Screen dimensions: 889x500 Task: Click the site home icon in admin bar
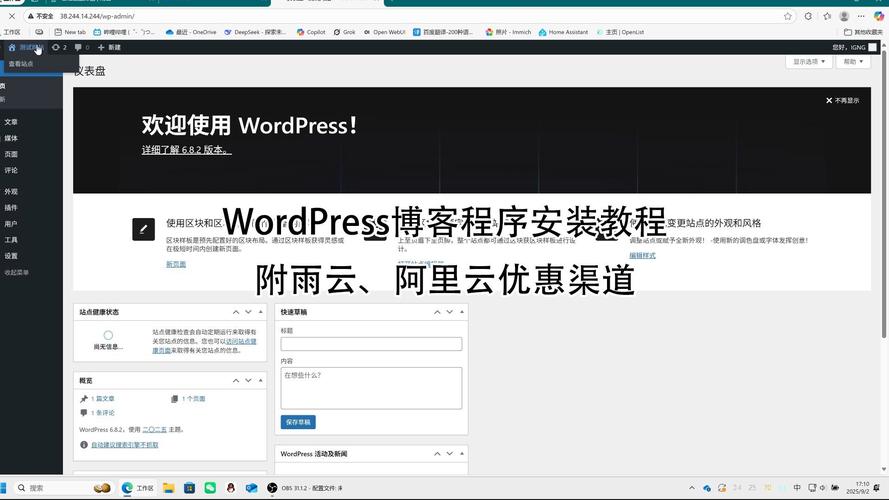coord(12,48)
